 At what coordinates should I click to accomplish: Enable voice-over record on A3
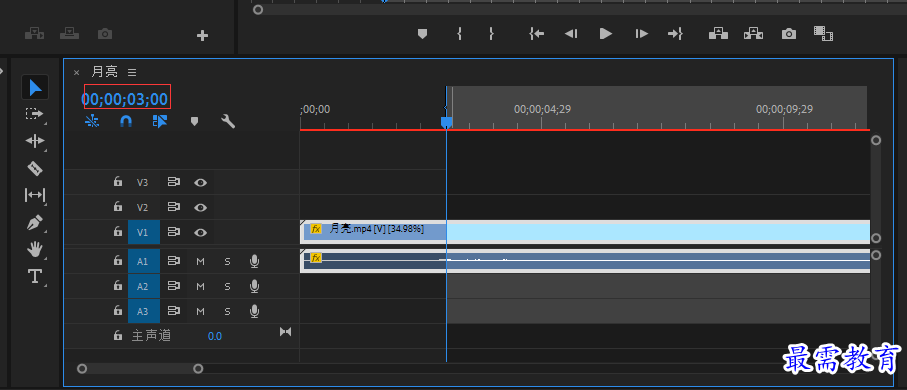pyautogui.click(x=254, y=311)
